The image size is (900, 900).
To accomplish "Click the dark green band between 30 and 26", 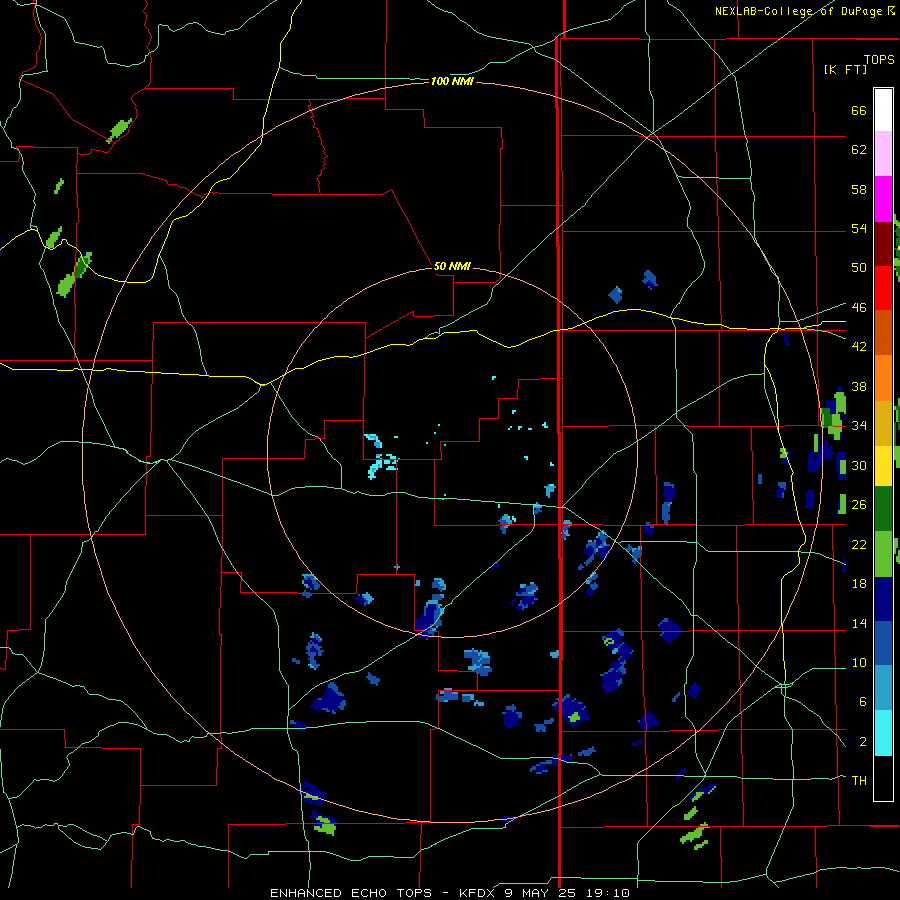I will pyautogui.click(x=883, y=509).
